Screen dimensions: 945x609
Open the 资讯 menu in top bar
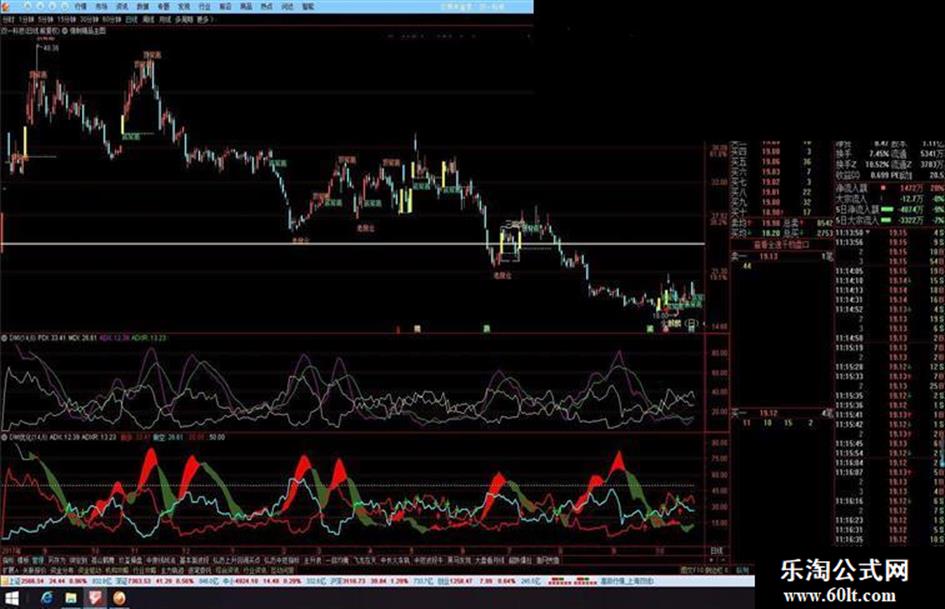click(122, 7)
